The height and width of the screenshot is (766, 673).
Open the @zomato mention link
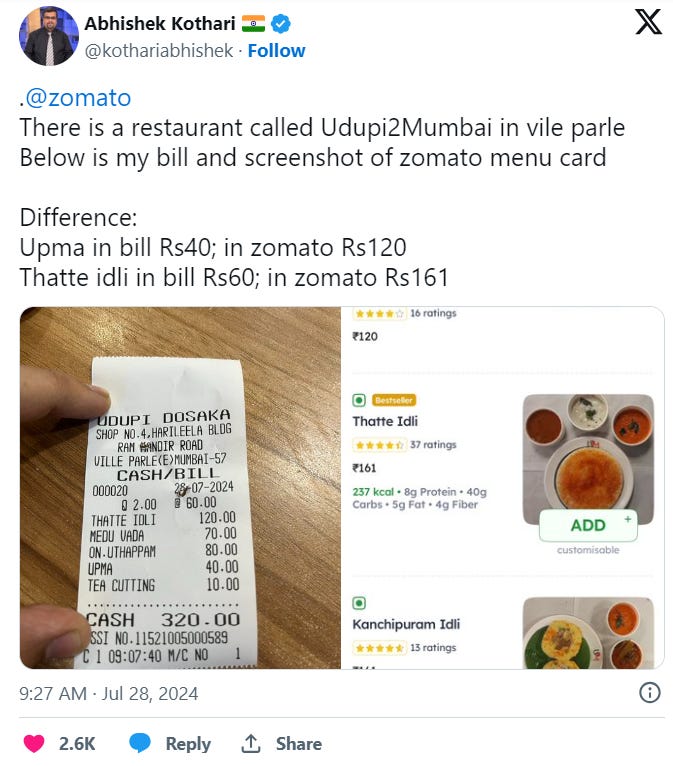[78, 98]
